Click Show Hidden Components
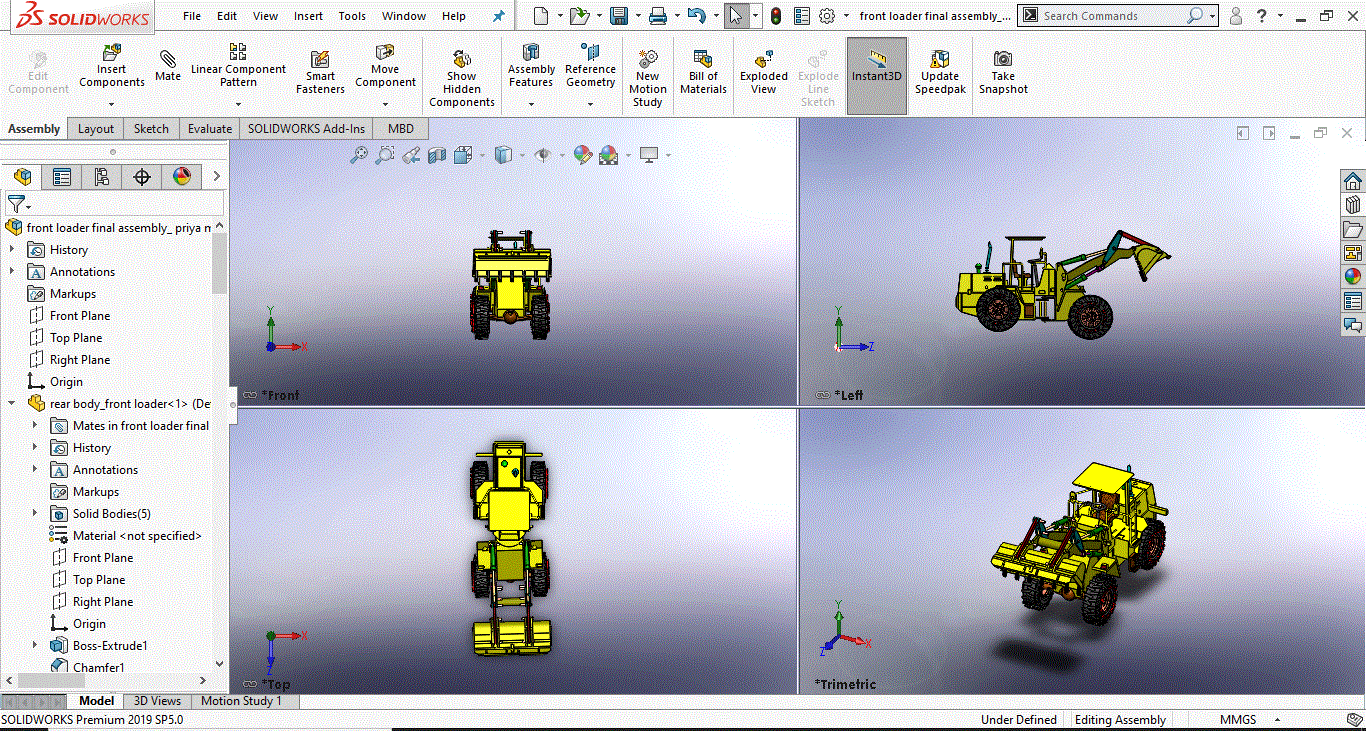 click(462, 78)
